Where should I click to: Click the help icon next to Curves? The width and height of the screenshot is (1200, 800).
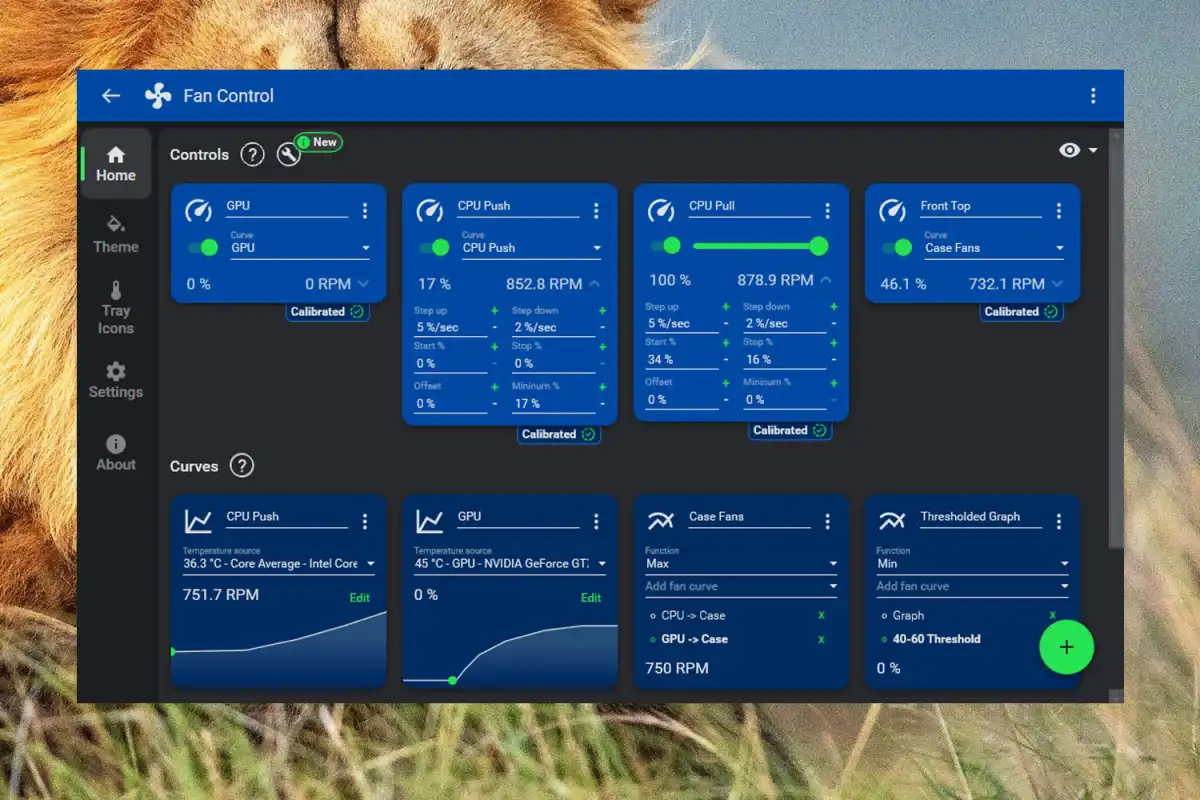pos(241,465)
